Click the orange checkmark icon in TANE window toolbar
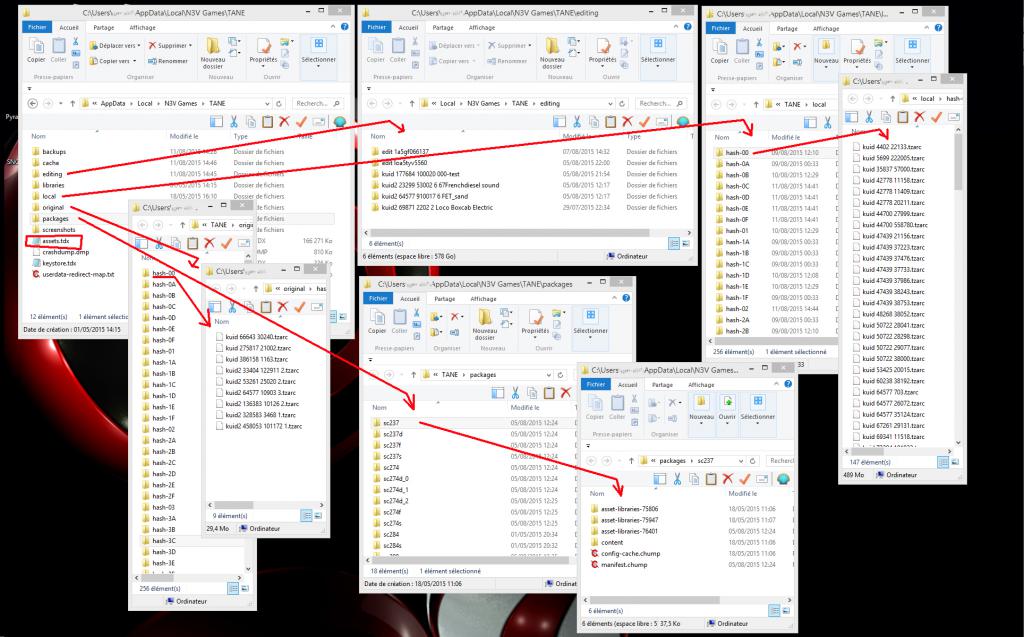1024x637 pixels. click(x=301, y=122)
